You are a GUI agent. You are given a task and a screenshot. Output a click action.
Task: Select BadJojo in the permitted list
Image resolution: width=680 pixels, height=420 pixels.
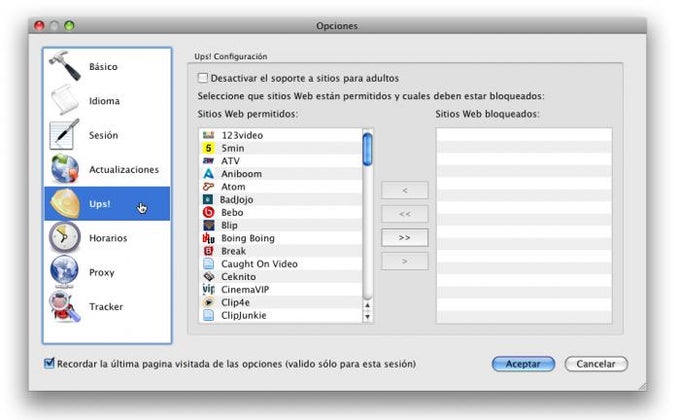[281, 199]
